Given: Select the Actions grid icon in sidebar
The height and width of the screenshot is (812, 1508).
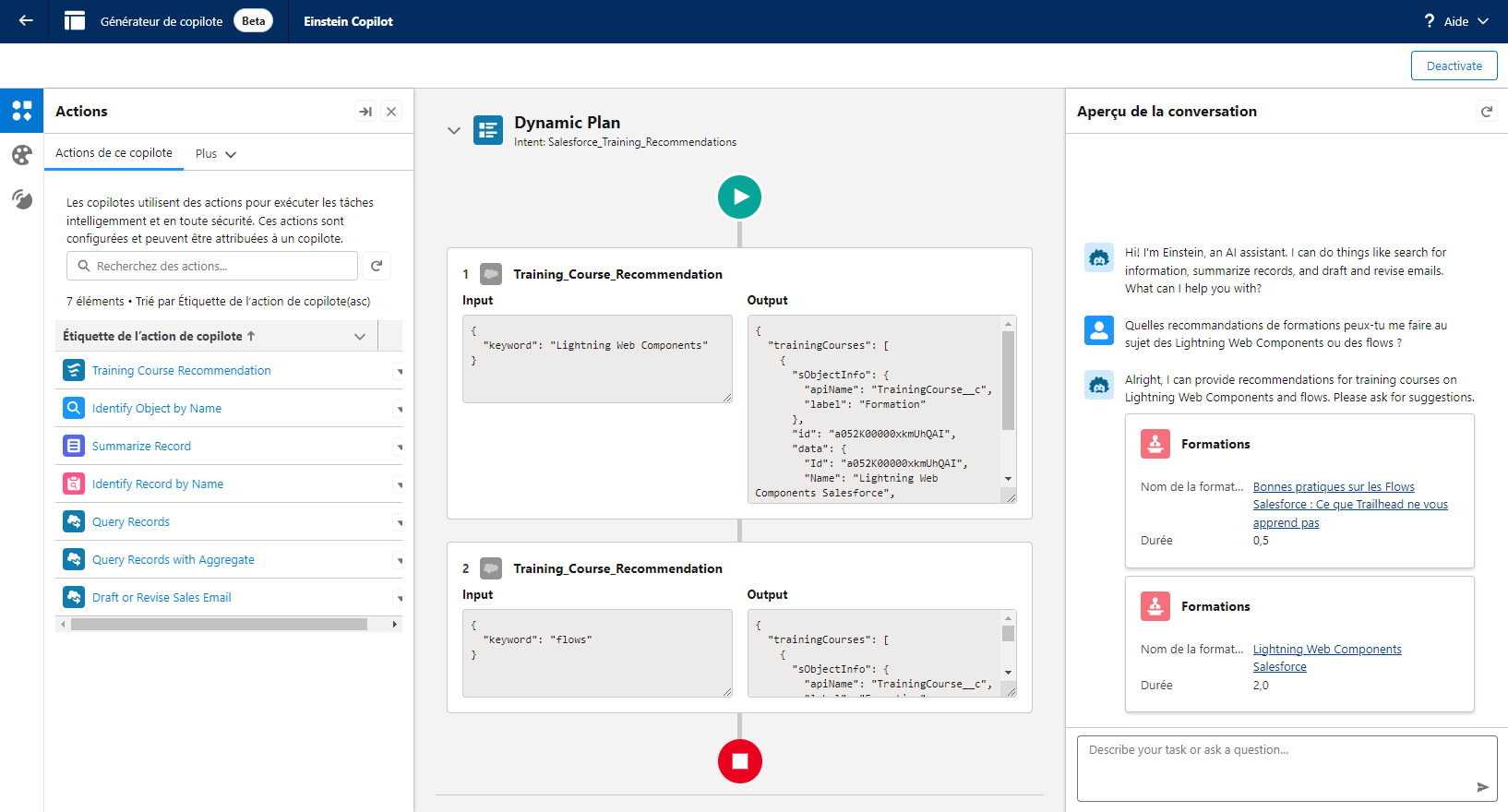Looking at the screenshot, I should (x=22, y=111).
